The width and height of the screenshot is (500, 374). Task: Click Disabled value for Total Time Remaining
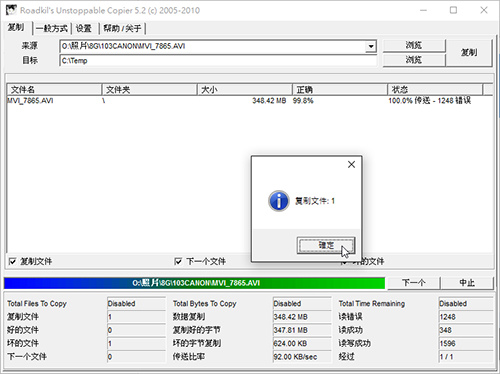click(x=466, y=304)
